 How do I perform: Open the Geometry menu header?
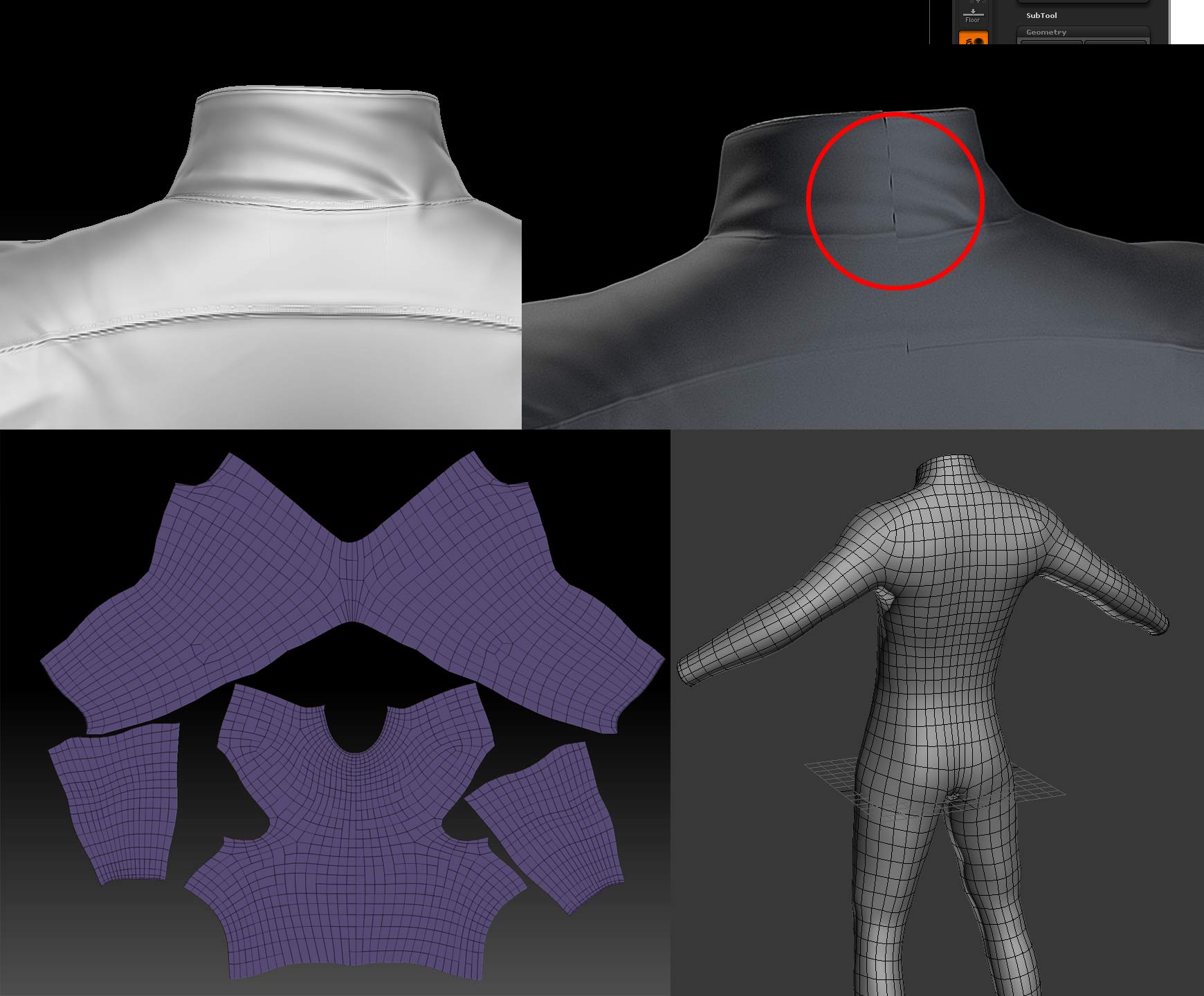click(x=1047, y=32)
